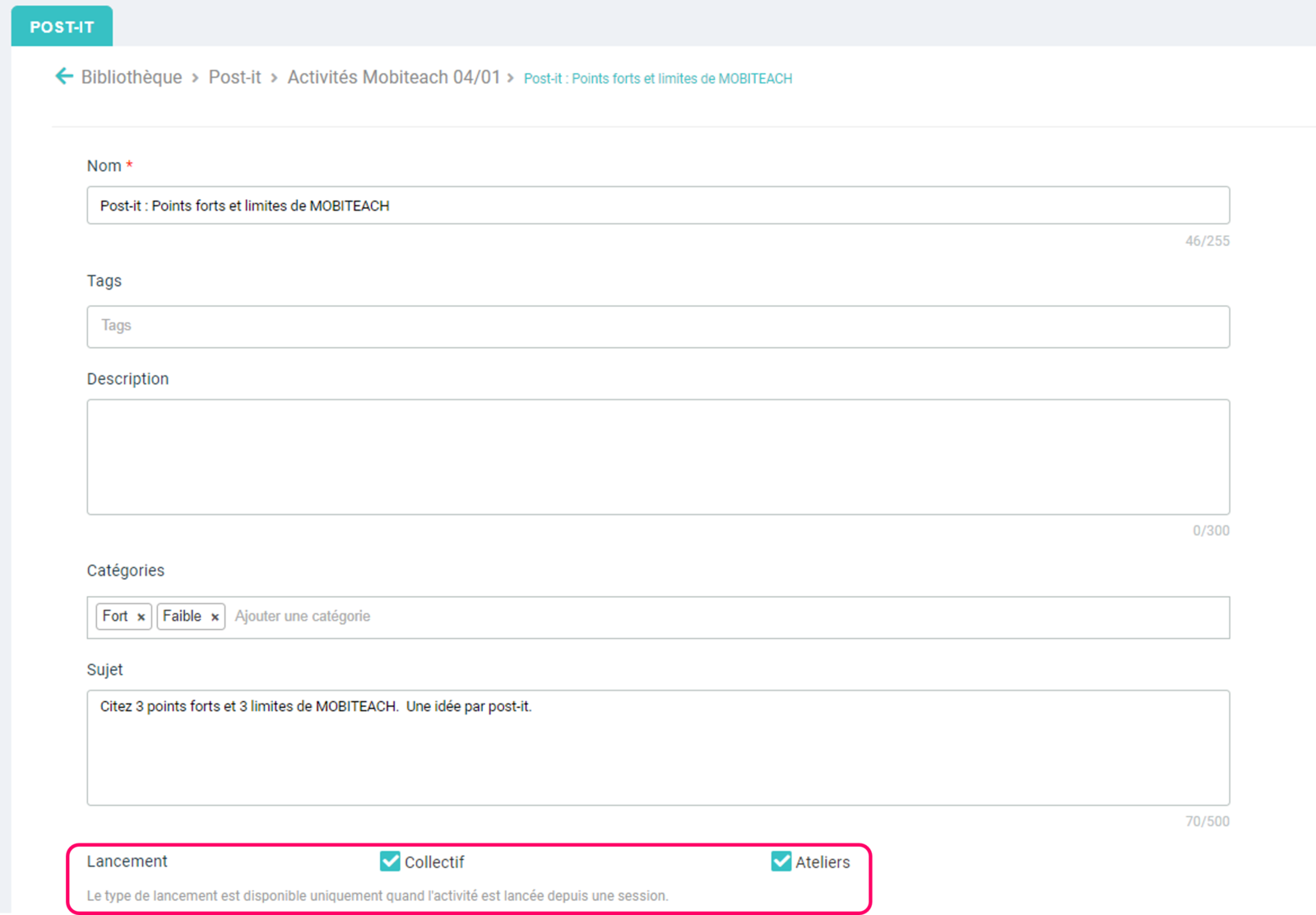1316x915 pixels.
Task: Remove the Faible category tag
Action: [215, 617]
